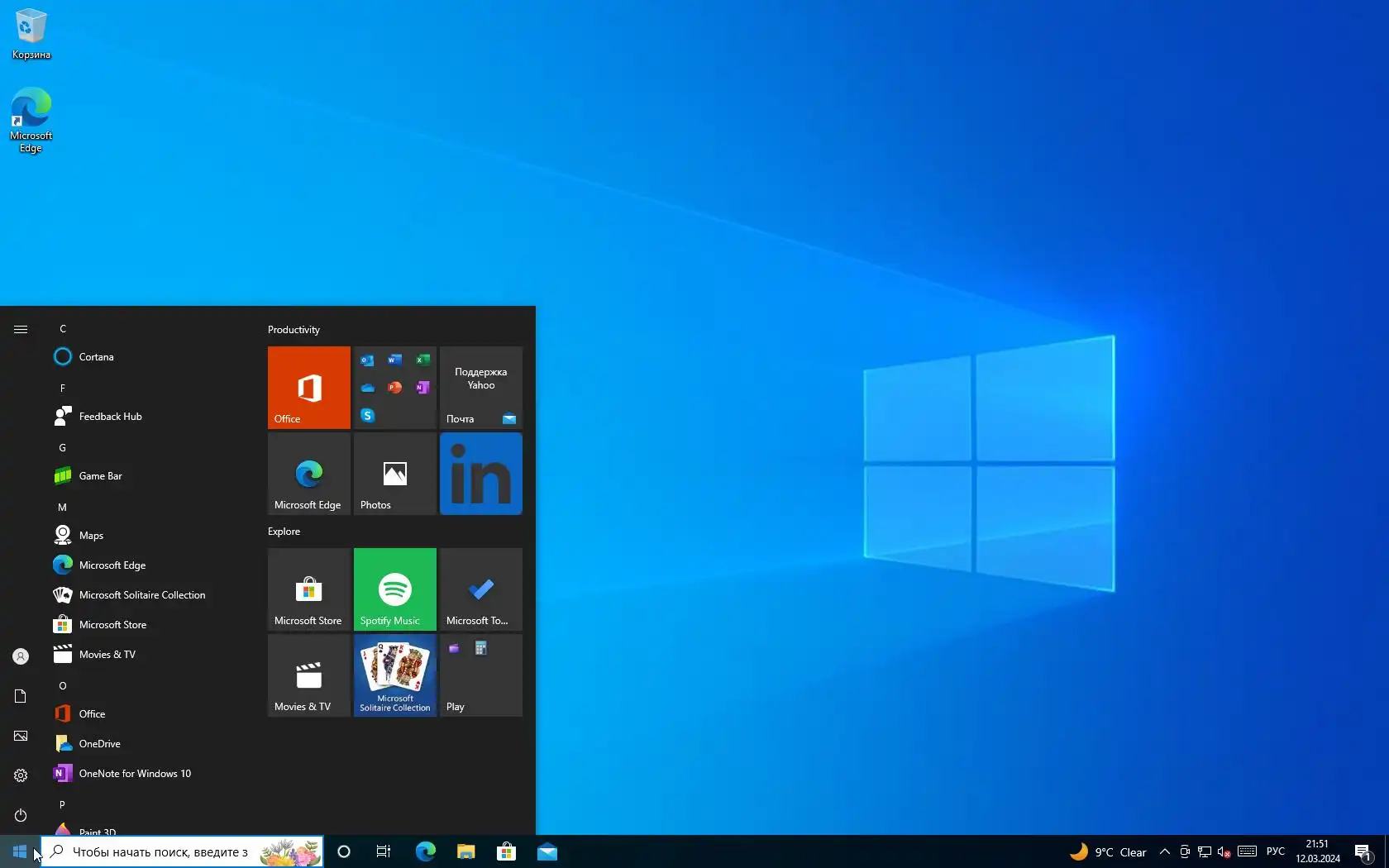Open the touch keyboard tray icon
Screen dimensions: 1389x868
1248,851
